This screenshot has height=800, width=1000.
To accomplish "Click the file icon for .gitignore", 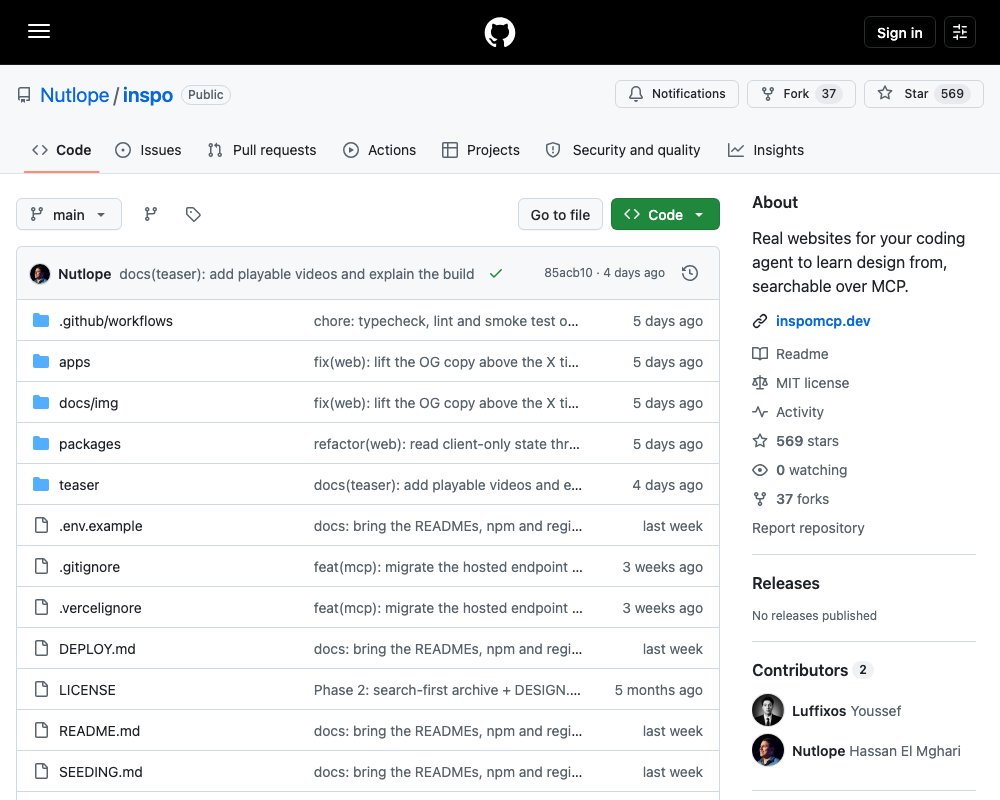I will (x=41, y=566).
